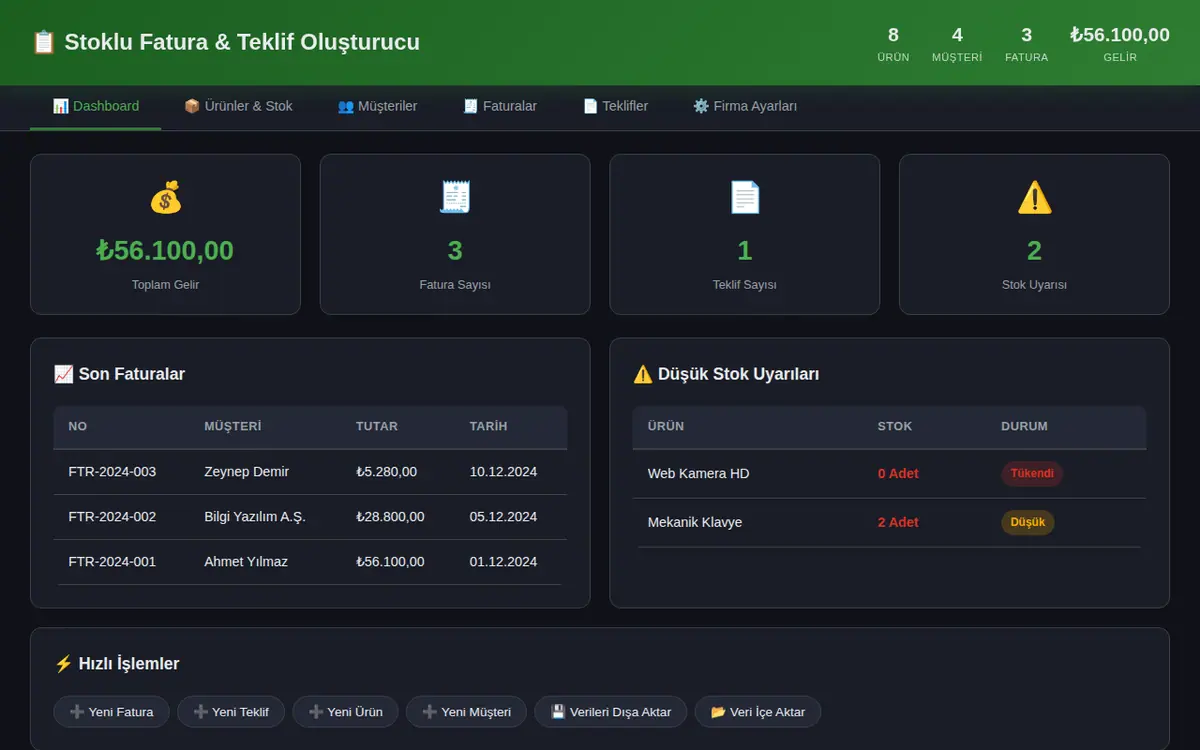1200x750 pixels.
Task: Switch to the Ürünler & Stok tab
Action: click(238, 106)
